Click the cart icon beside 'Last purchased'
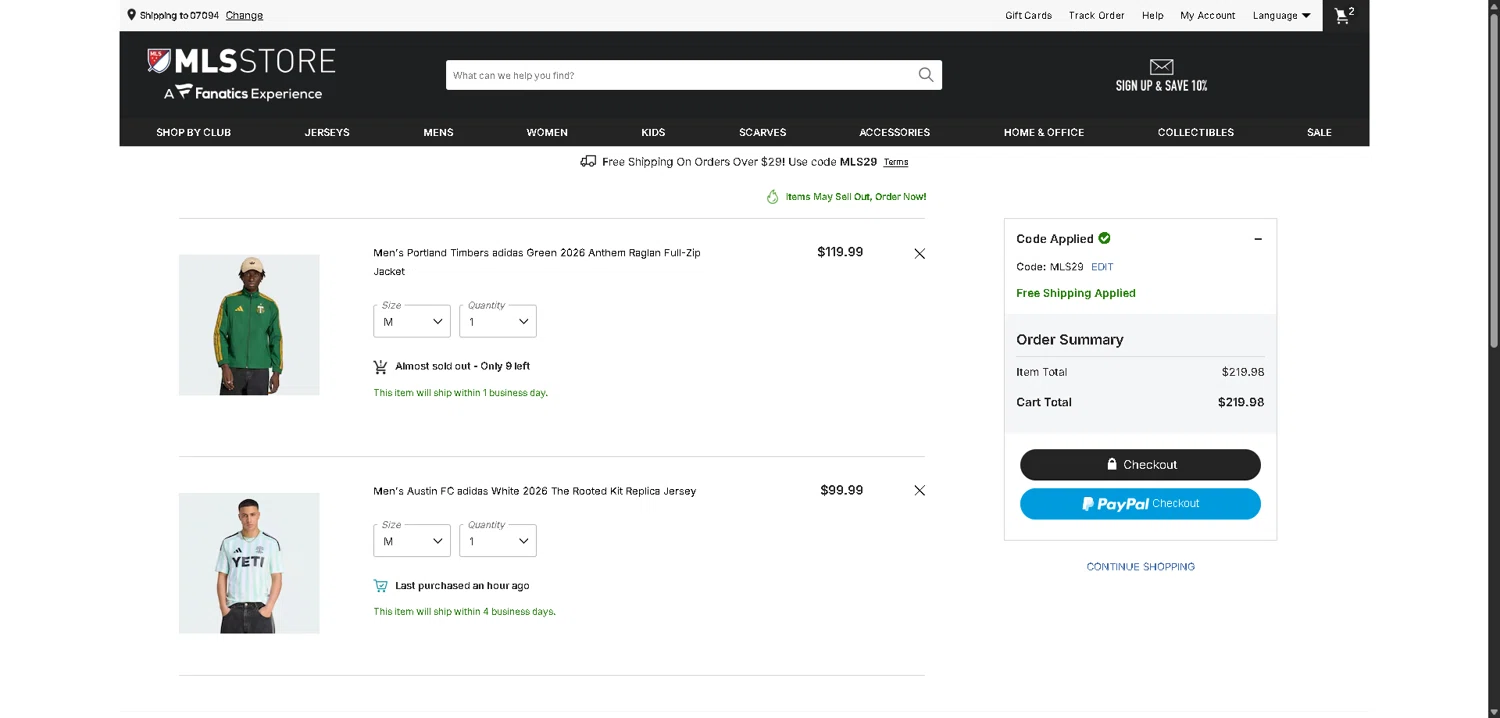1500x718 pixels. [x=380, y=586]
